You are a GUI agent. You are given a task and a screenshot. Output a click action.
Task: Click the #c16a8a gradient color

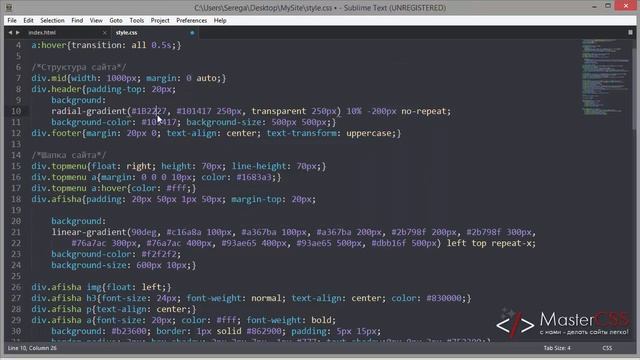[x=184, y=232]
